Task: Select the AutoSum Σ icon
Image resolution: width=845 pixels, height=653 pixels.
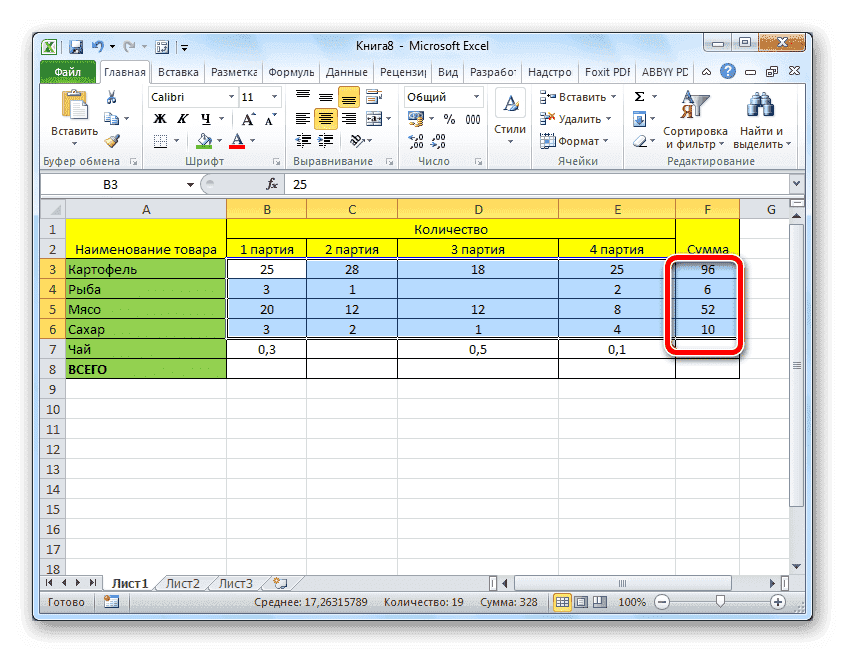Action: pos(640,96)
